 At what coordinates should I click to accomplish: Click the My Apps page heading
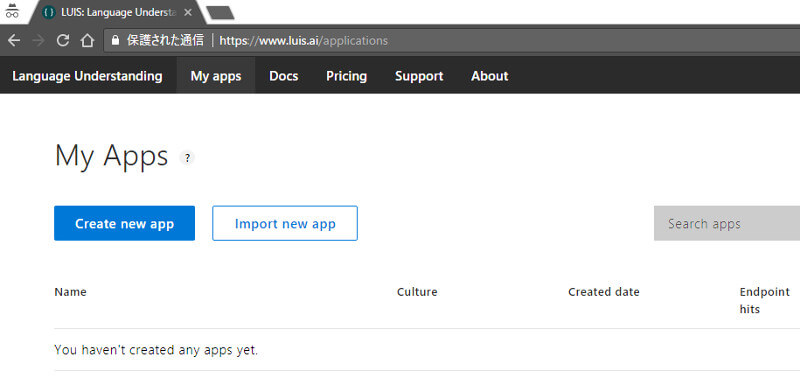(x=111, y=156)
